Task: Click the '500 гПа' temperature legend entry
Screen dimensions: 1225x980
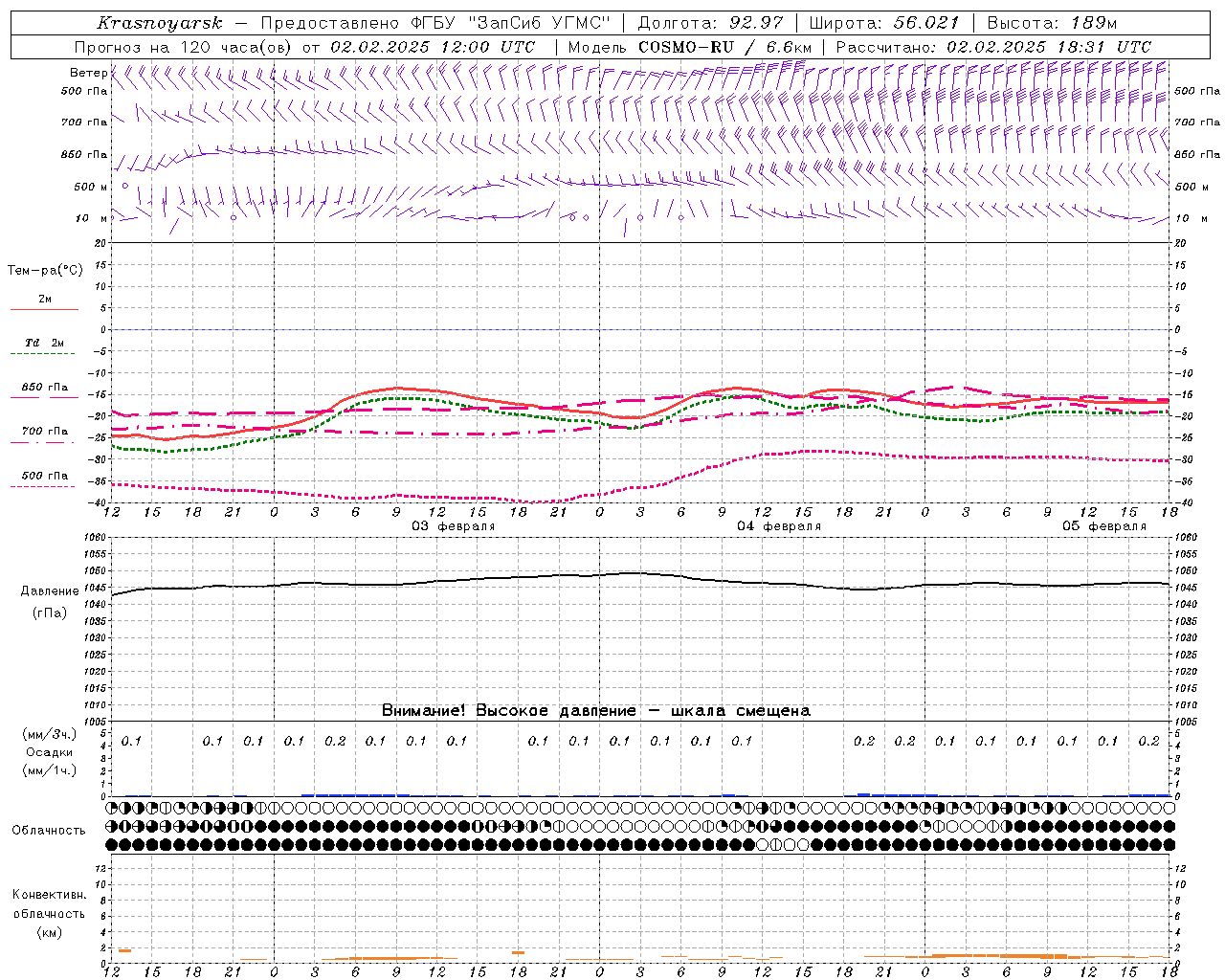Action: (45, 476)
